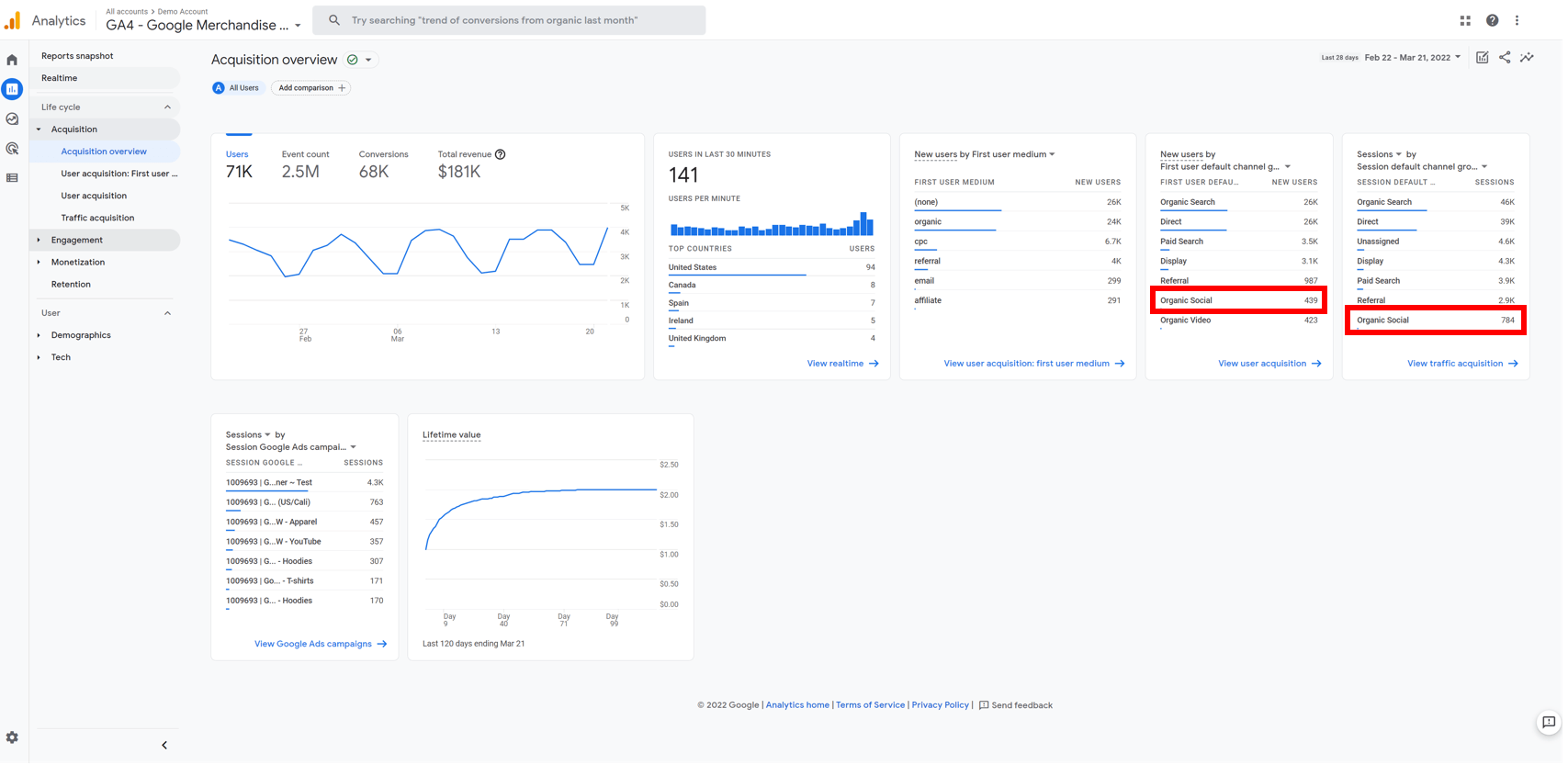Viewport: 1568px width, 765px height.
Task: Open Admin settings gear icon
Action: tap(12, 737)
